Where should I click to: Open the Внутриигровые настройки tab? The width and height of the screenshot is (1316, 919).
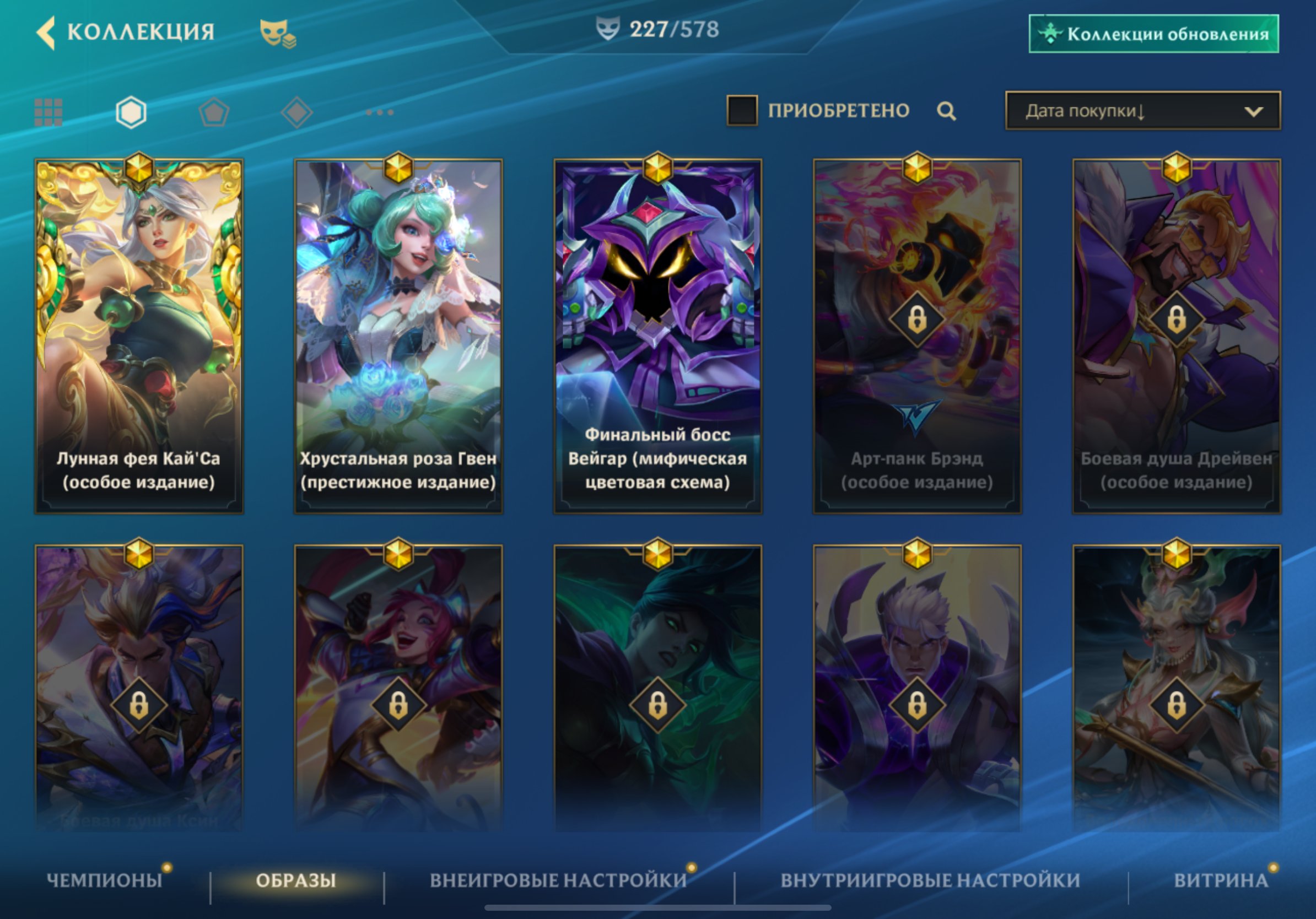[930, 880]
